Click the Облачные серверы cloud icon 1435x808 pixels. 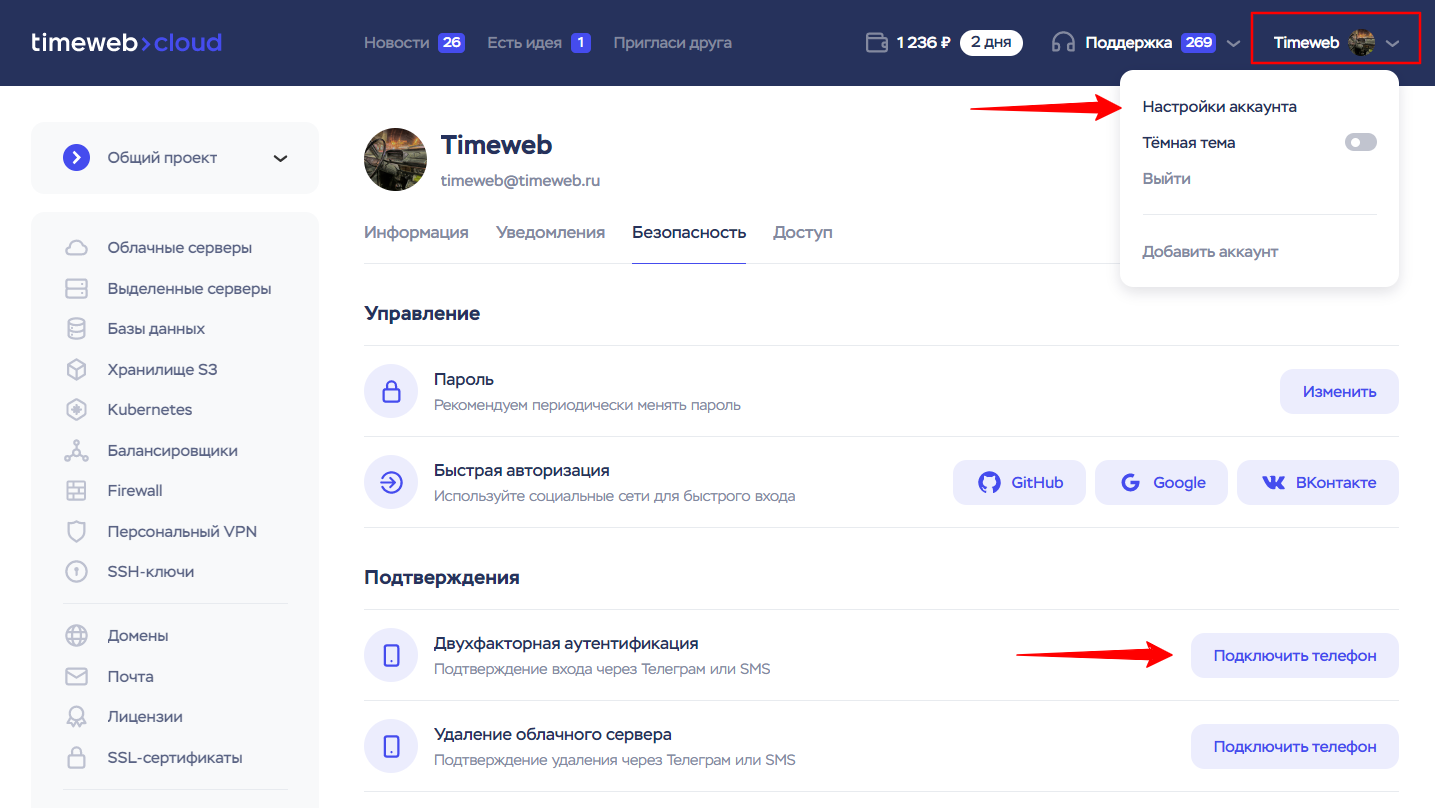click(x=76, y=248)
